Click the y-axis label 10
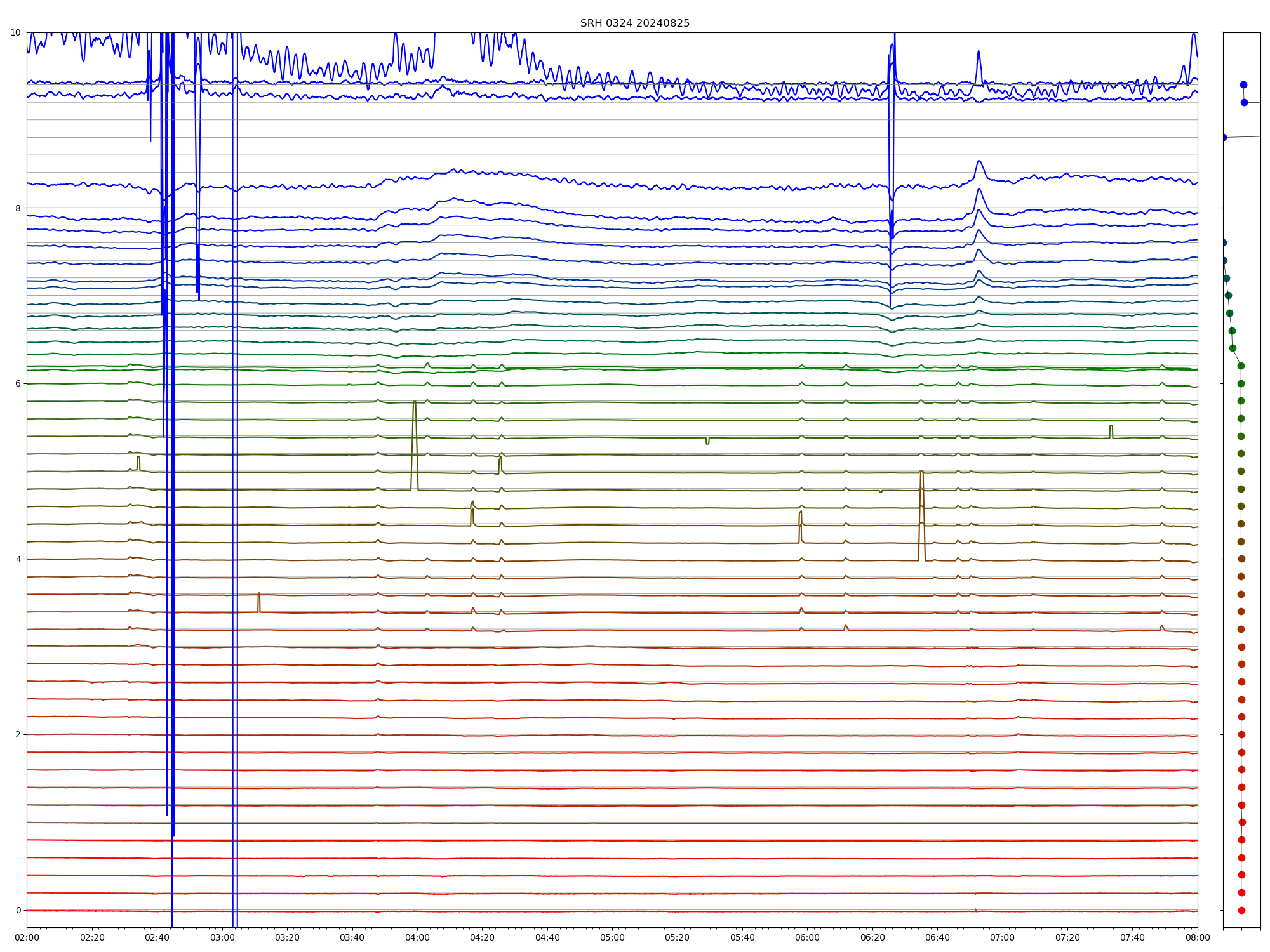 pos(15,32)
